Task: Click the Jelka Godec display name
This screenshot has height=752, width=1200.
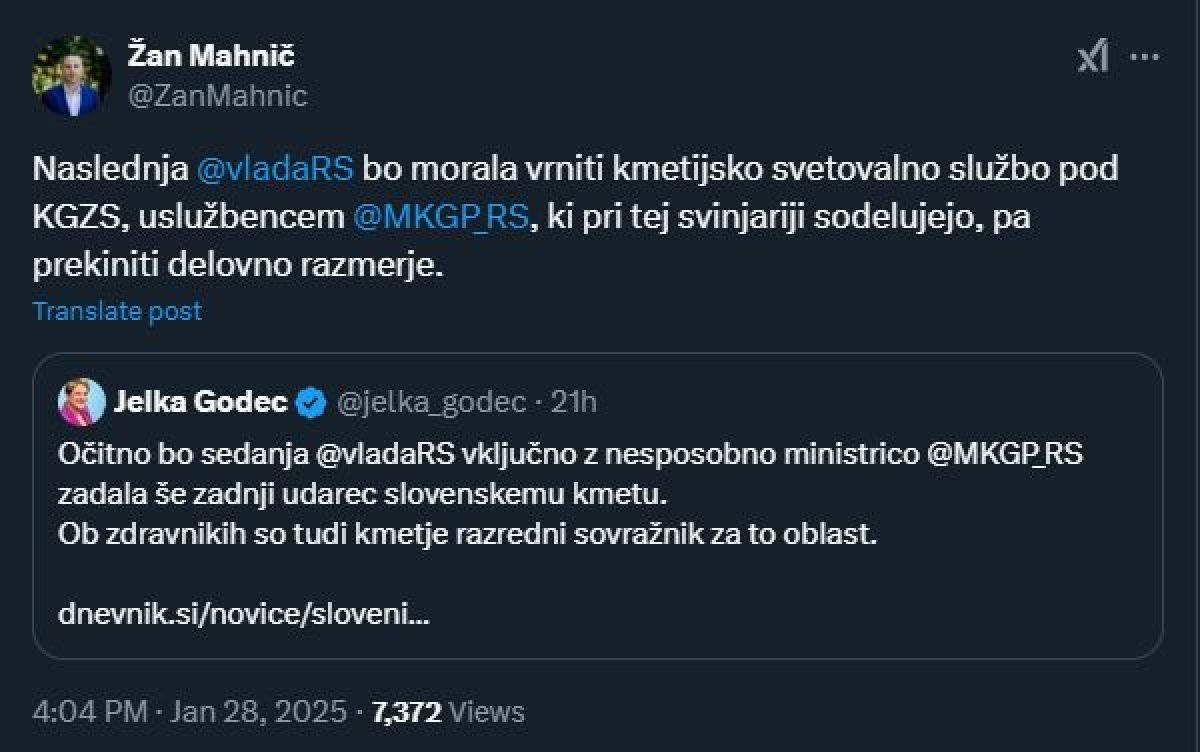Action: [x=200, y=403]
